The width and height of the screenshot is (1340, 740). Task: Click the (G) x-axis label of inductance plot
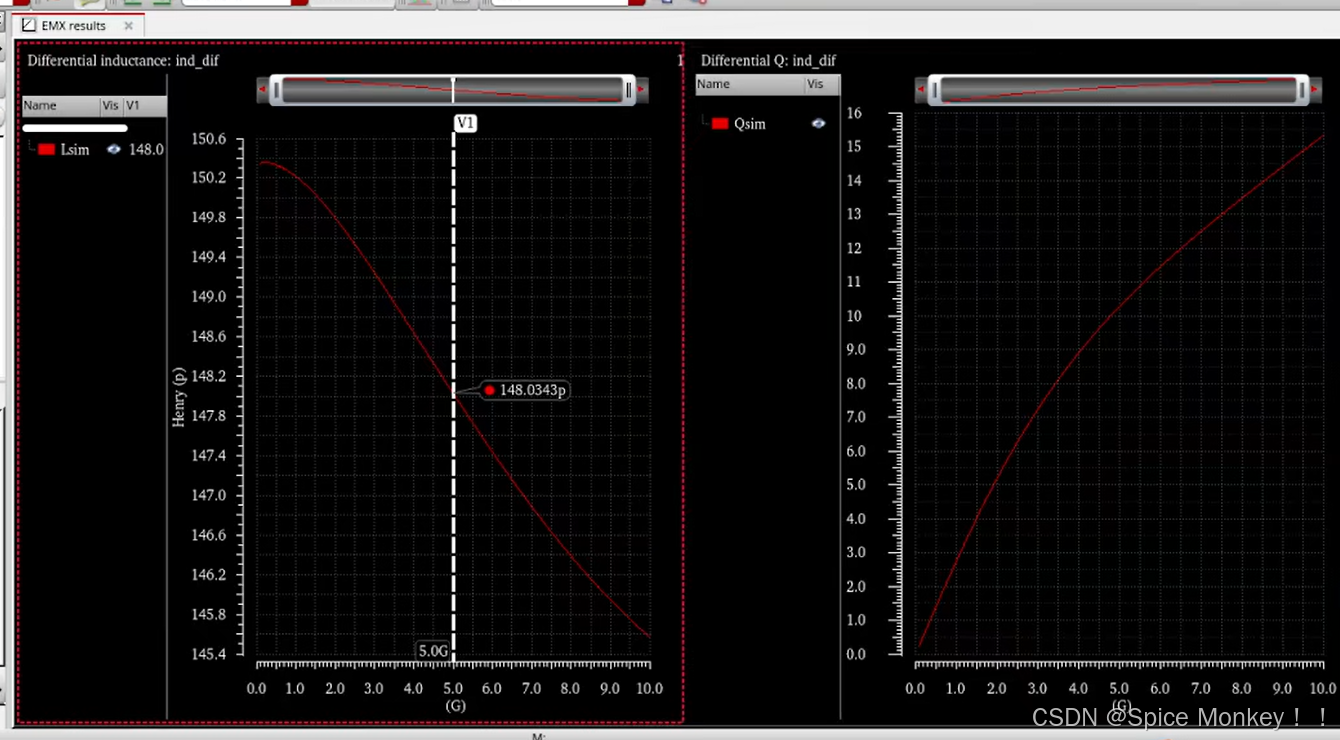[455, 706]
